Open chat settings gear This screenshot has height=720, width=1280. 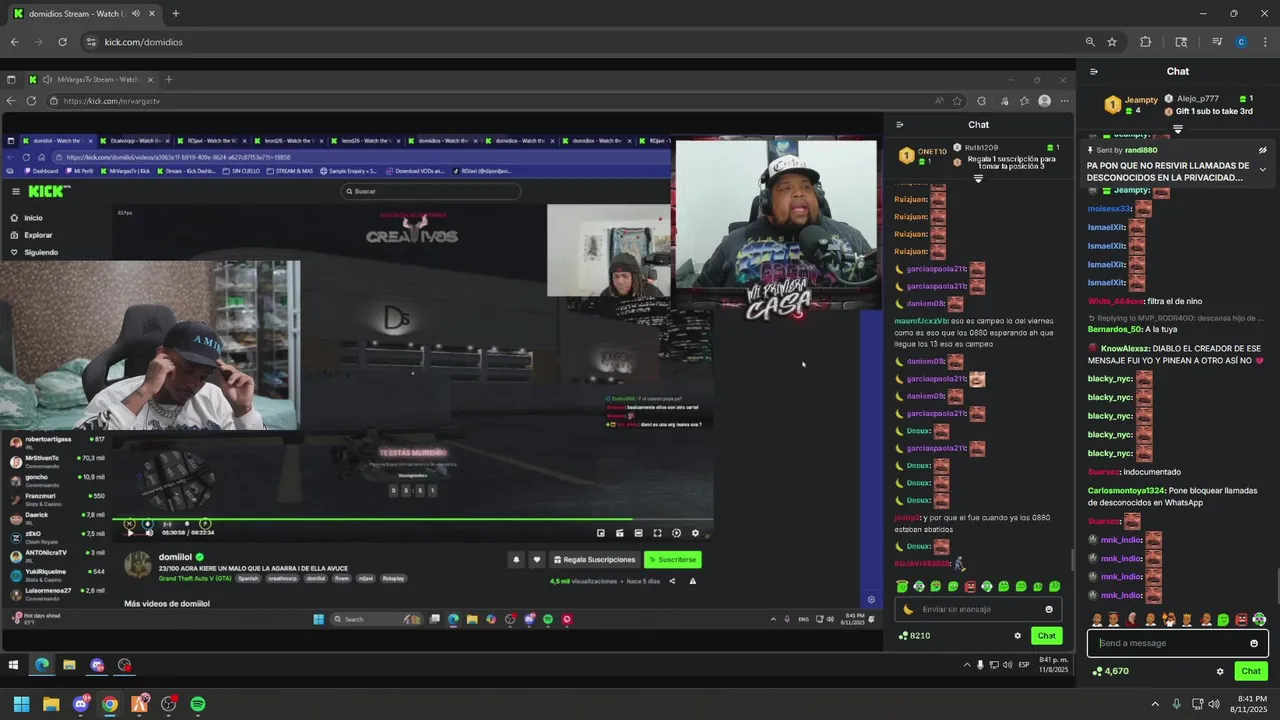coord(1220,671)
